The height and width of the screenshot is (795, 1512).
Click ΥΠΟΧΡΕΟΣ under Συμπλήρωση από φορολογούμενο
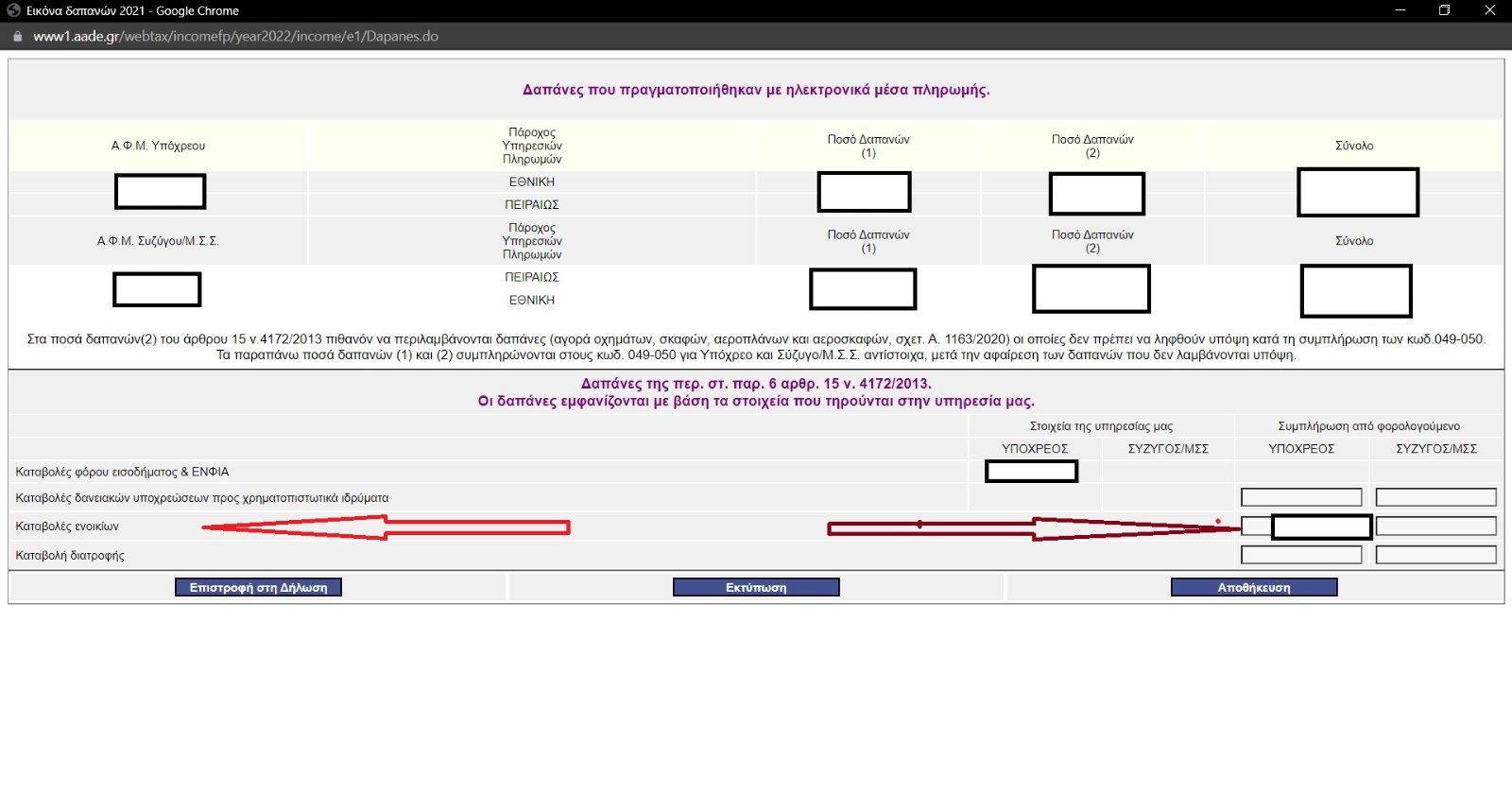click(x=1301, y=449)
